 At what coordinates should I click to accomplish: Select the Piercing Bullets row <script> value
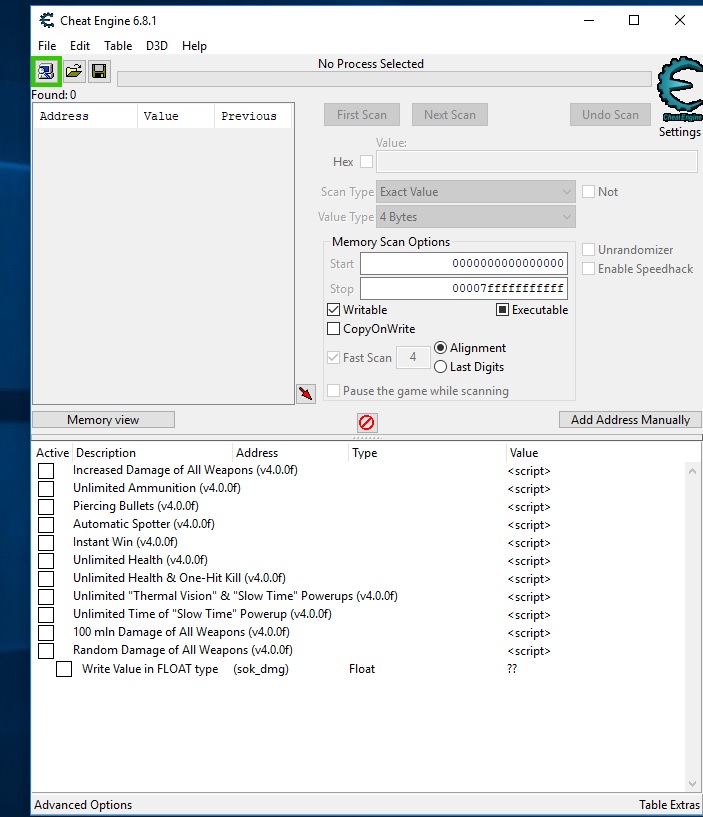(x=529, y=507)
